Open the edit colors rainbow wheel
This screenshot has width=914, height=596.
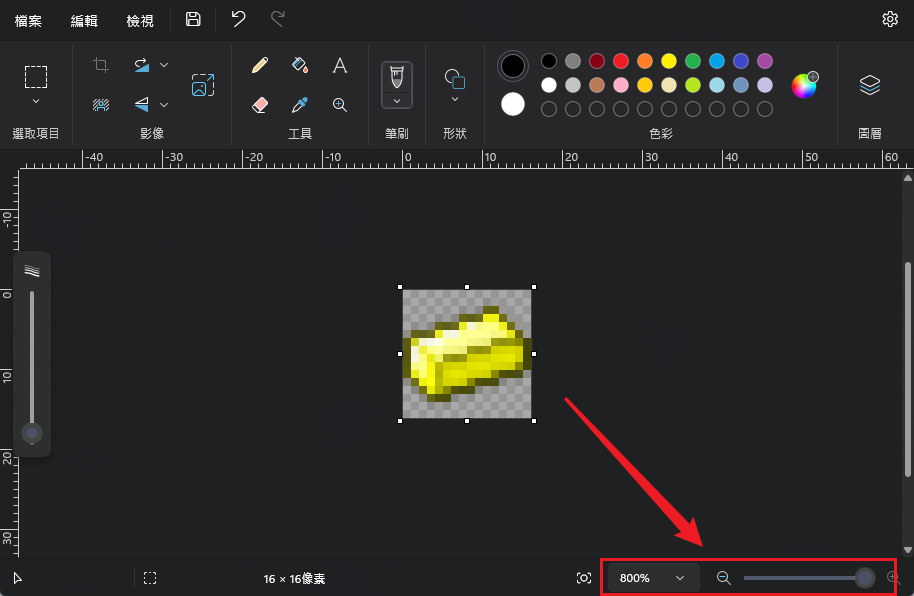click(804, 85)
